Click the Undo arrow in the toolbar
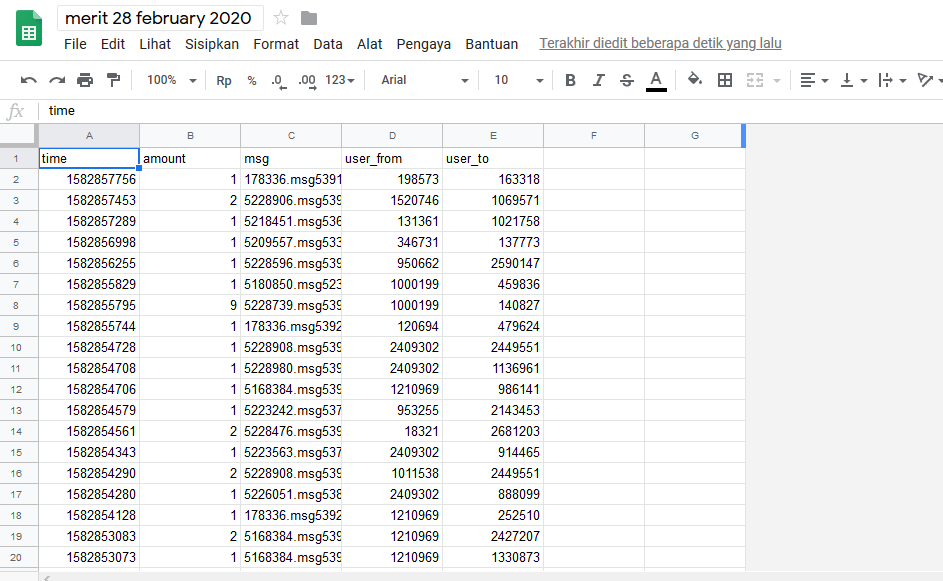 [x=28, y=80]
